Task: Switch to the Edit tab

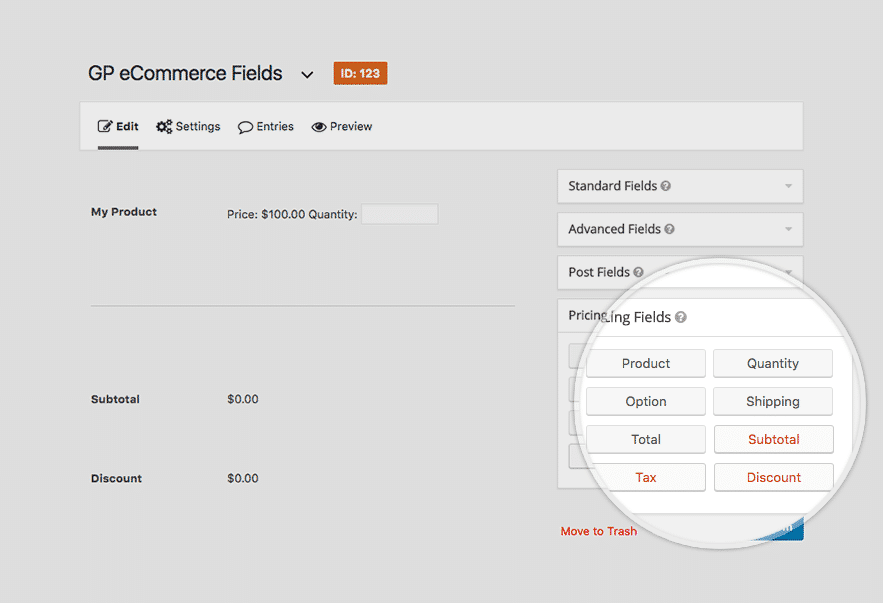Action: coord(118,127)
